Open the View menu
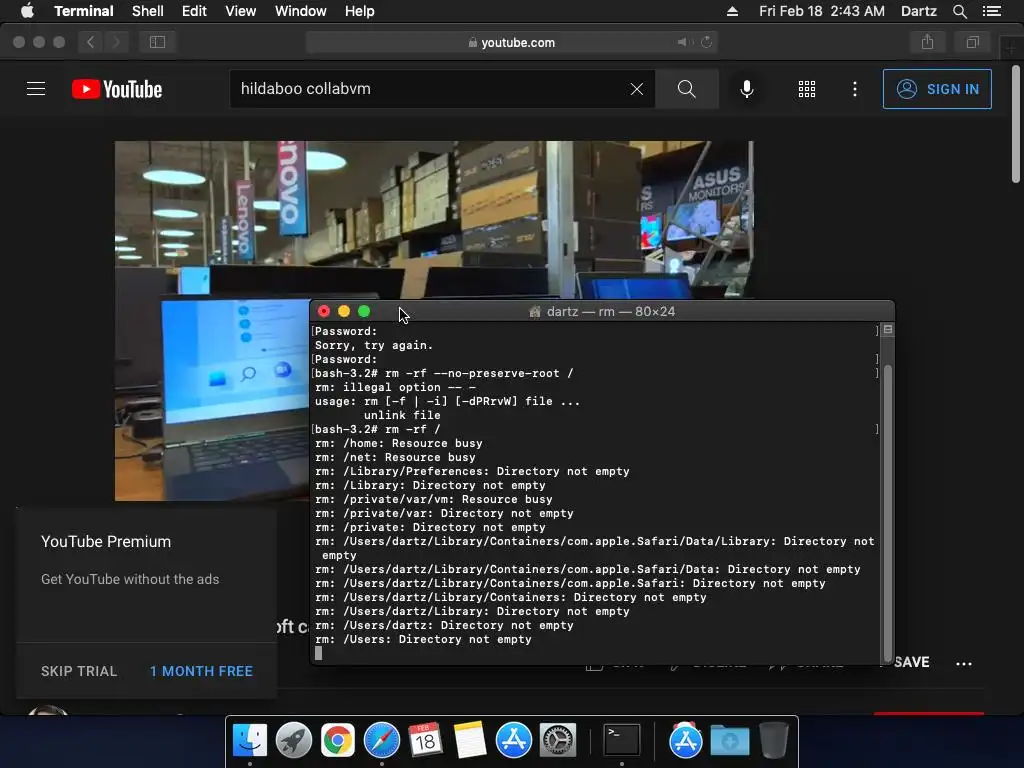 240,11
